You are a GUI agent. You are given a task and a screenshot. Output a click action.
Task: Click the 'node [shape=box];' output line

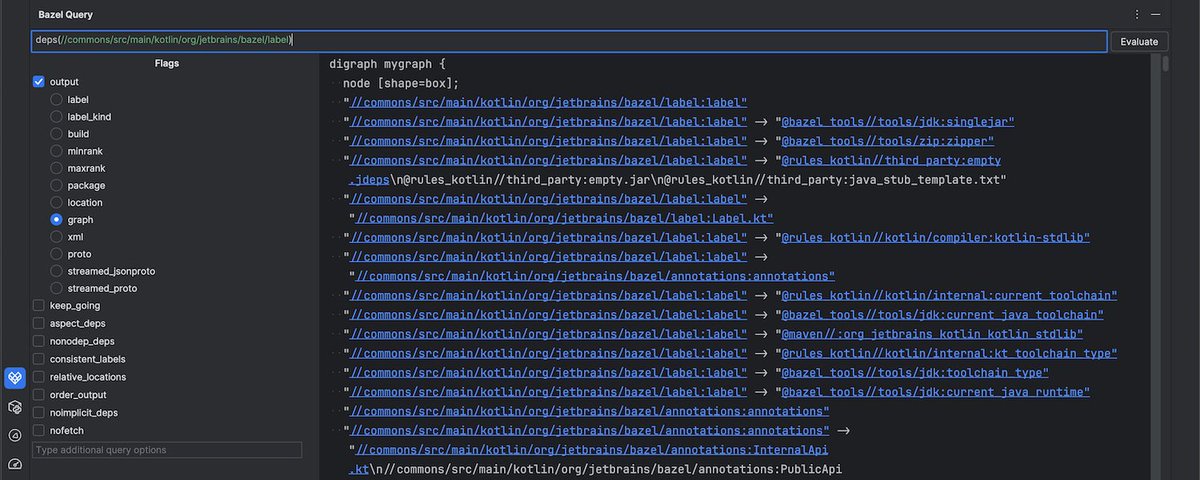pos(401,83)
